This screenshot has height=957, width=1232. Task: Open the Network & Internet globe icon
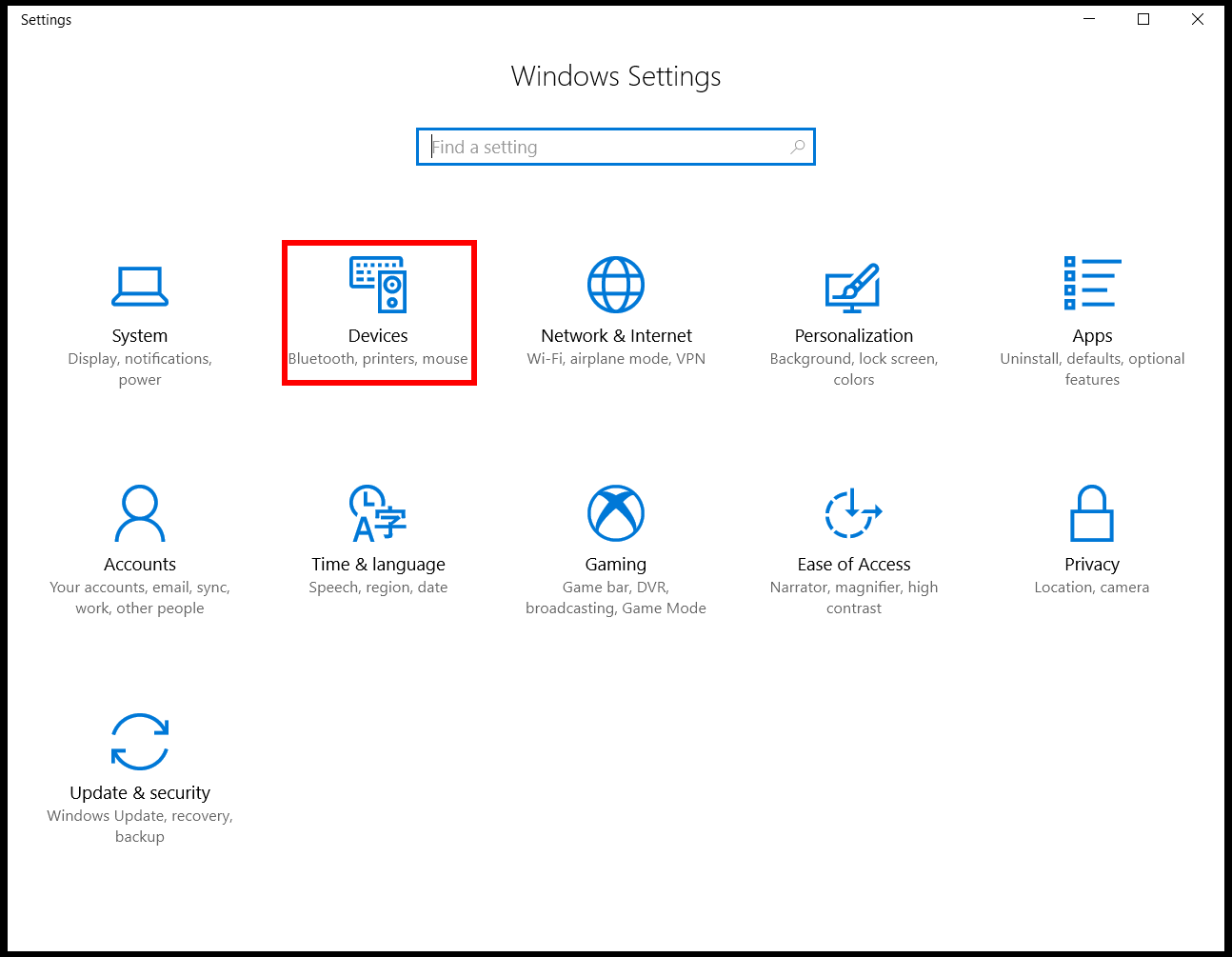pyautogui.click(x=616, y=285)
